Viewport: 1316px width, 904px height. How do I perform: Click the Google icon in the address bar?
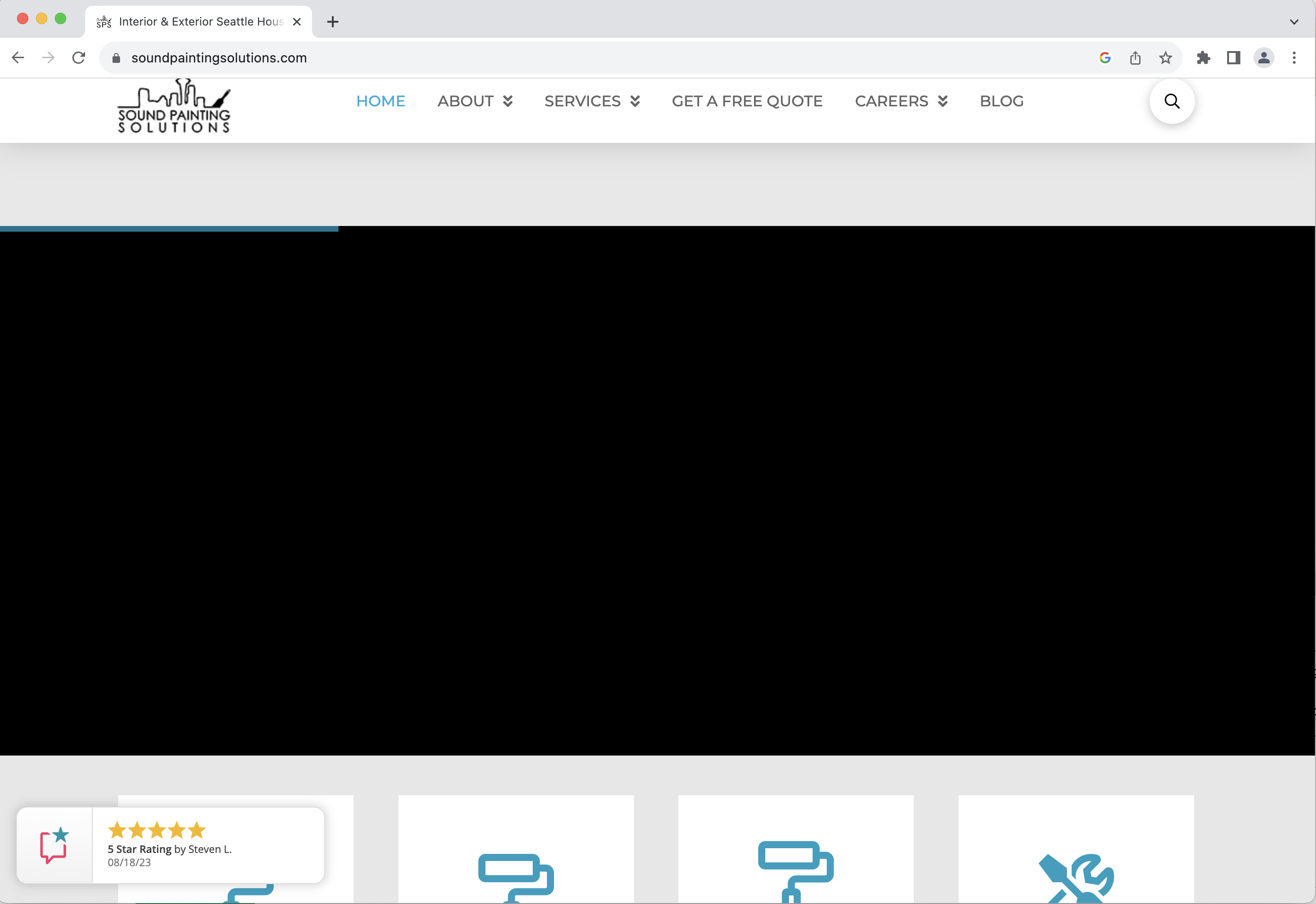click(x=1105, y=58)
